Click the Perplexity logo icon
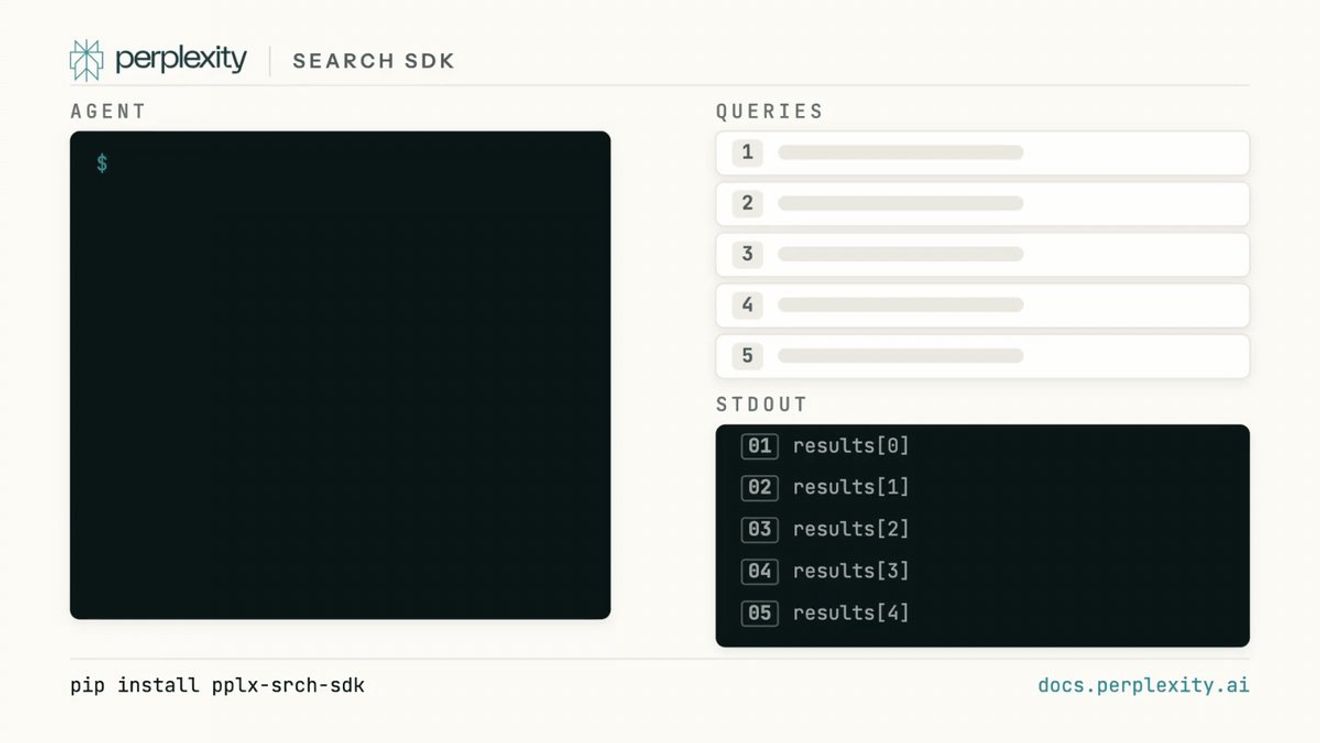Viewport: 1320px width, 743px height. [86, 60]
